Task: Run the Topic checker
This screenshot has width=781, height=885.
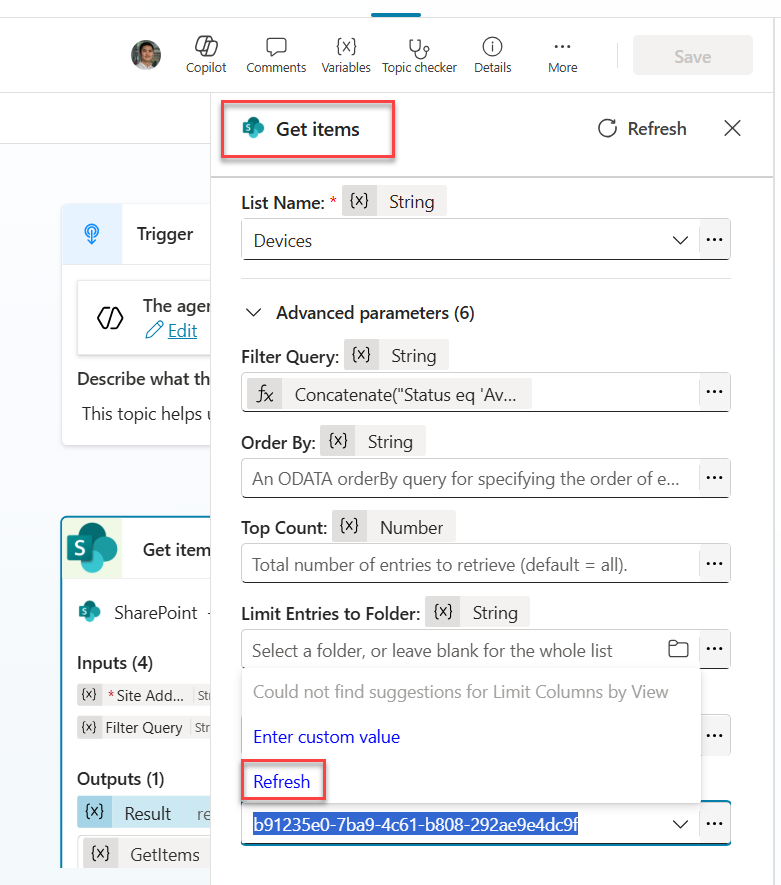Action: tap(419, 55)
